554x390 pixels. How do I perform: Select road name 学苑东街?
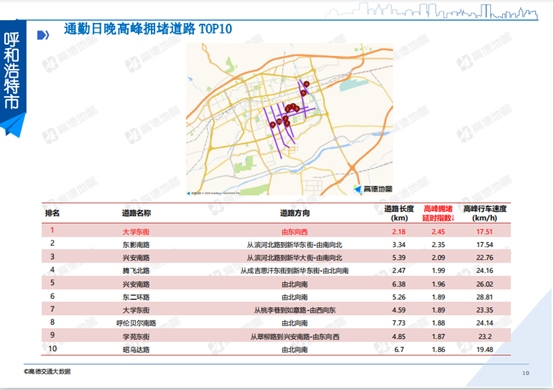click(x=136, y=337)
